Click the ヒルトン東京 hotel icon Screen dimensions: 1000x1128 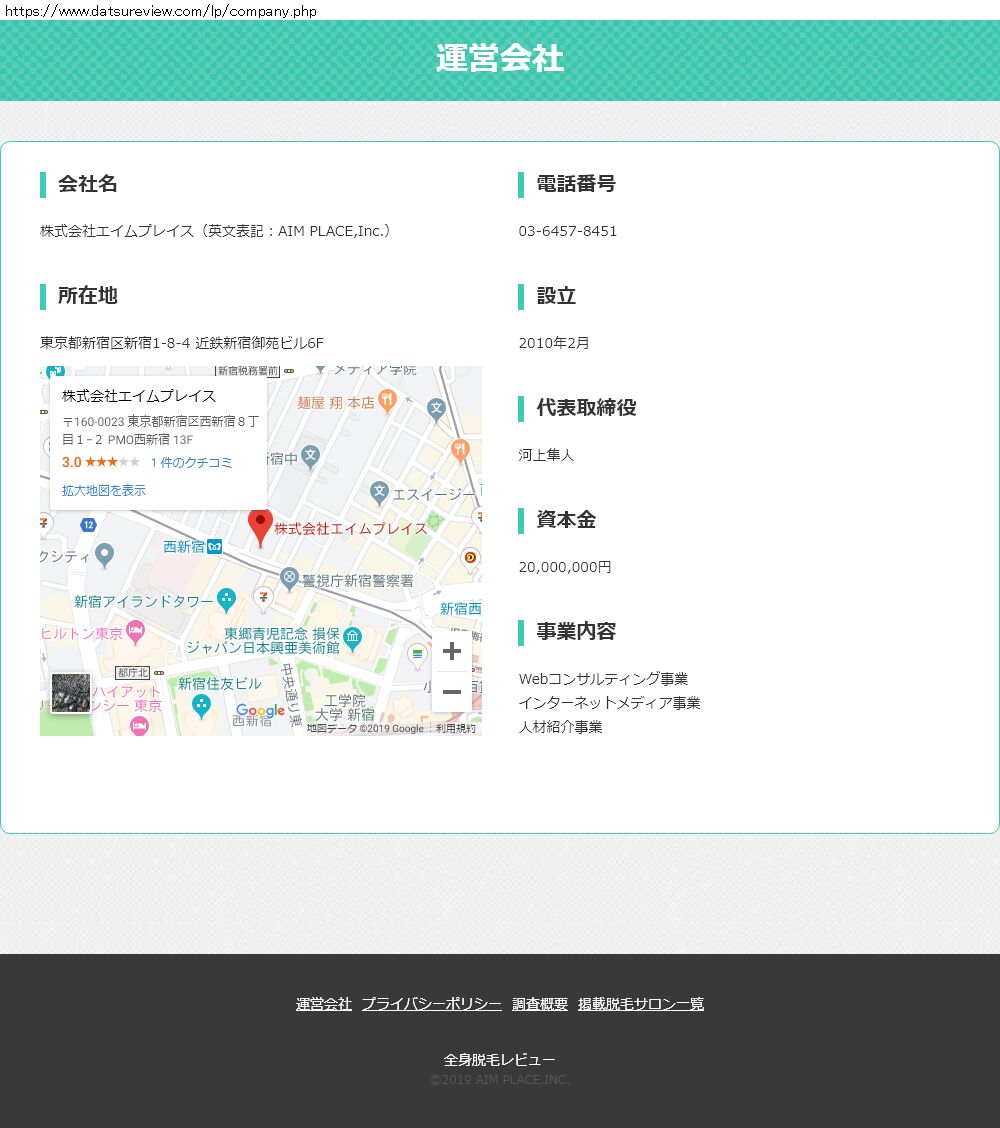click(x=136, y=631)
